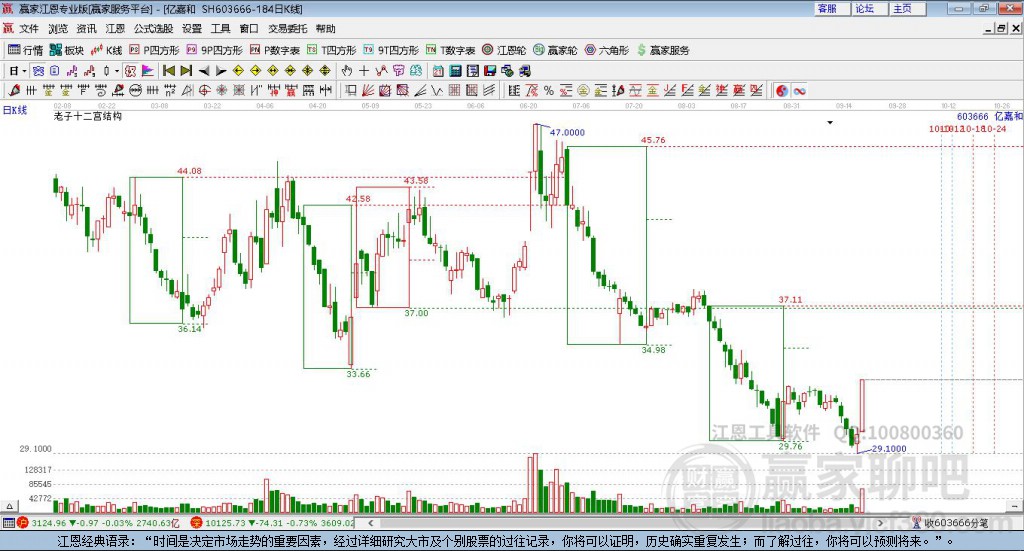Open the 交易委托 menu
This screenshot has width=1024, height=551.
(x=287, y=29)
